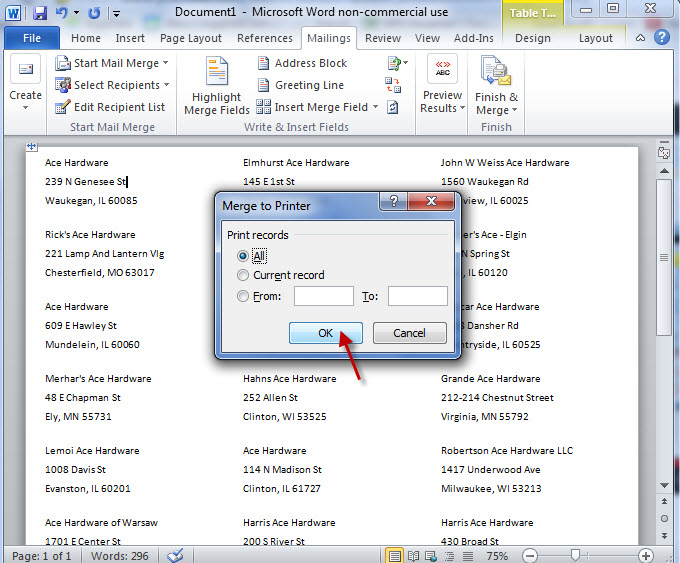
Task: Click the Create envelopes icon
Action: 26,69
